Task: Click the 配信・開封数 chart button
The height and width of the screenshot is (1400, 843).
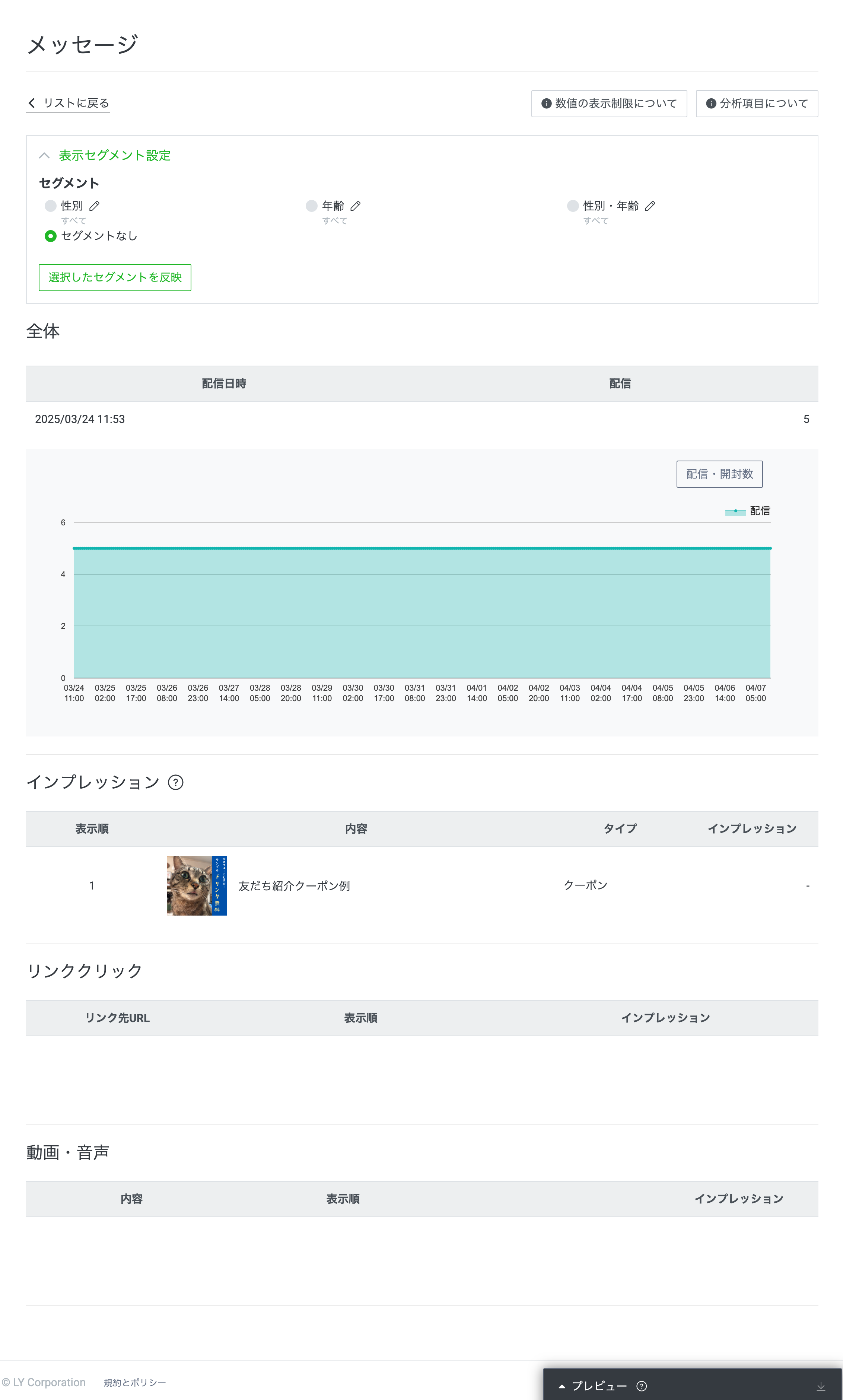Action: pos(719,474)
